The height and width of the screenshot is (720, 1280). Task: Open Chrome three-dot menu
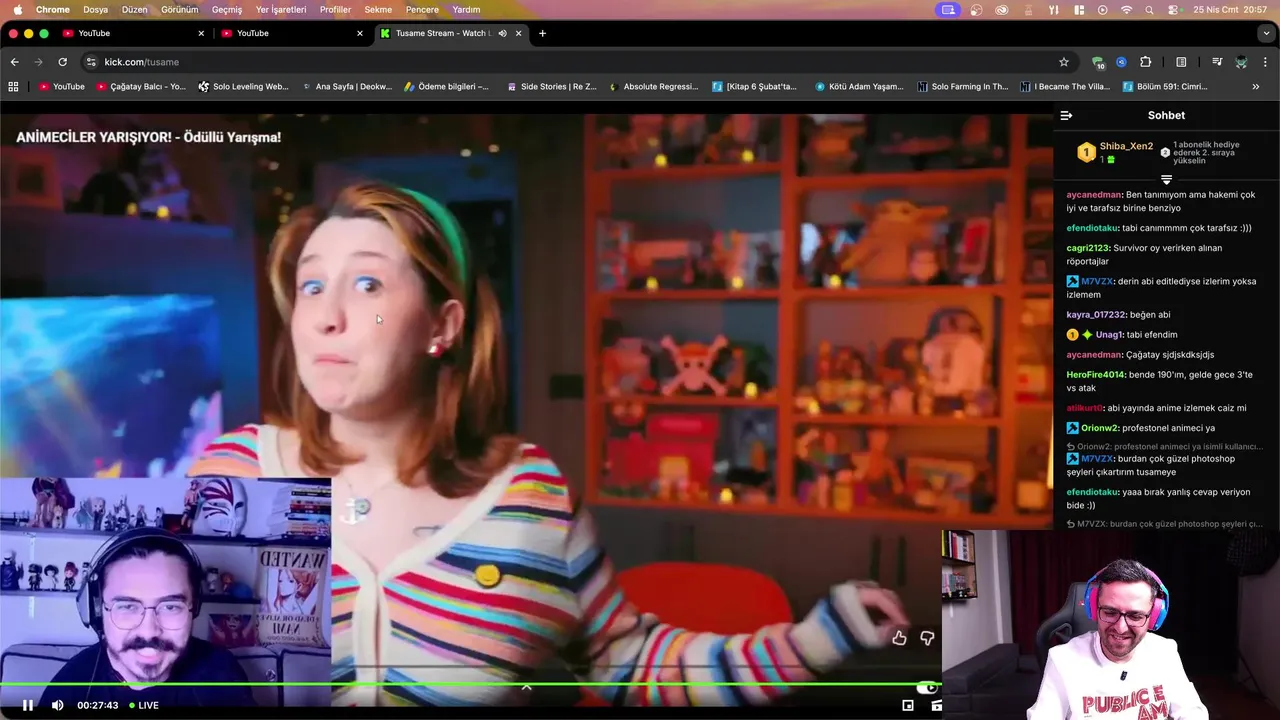tap(1266, 62)
